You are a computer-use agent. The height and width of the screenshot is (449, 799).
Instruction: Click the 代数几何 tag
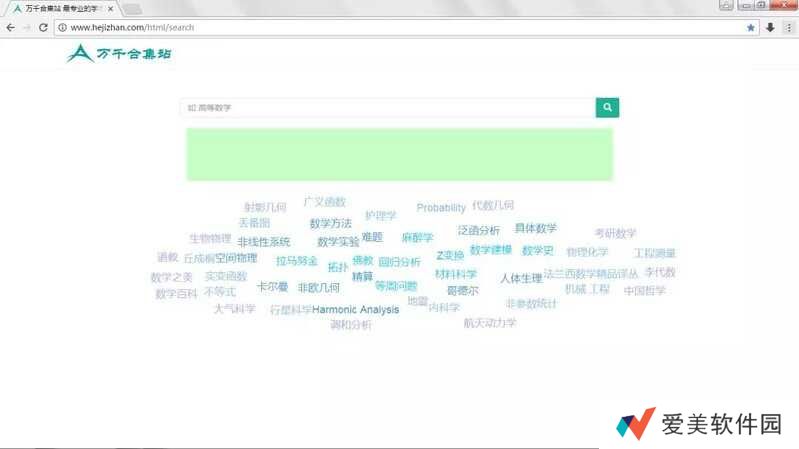[493, 205]
